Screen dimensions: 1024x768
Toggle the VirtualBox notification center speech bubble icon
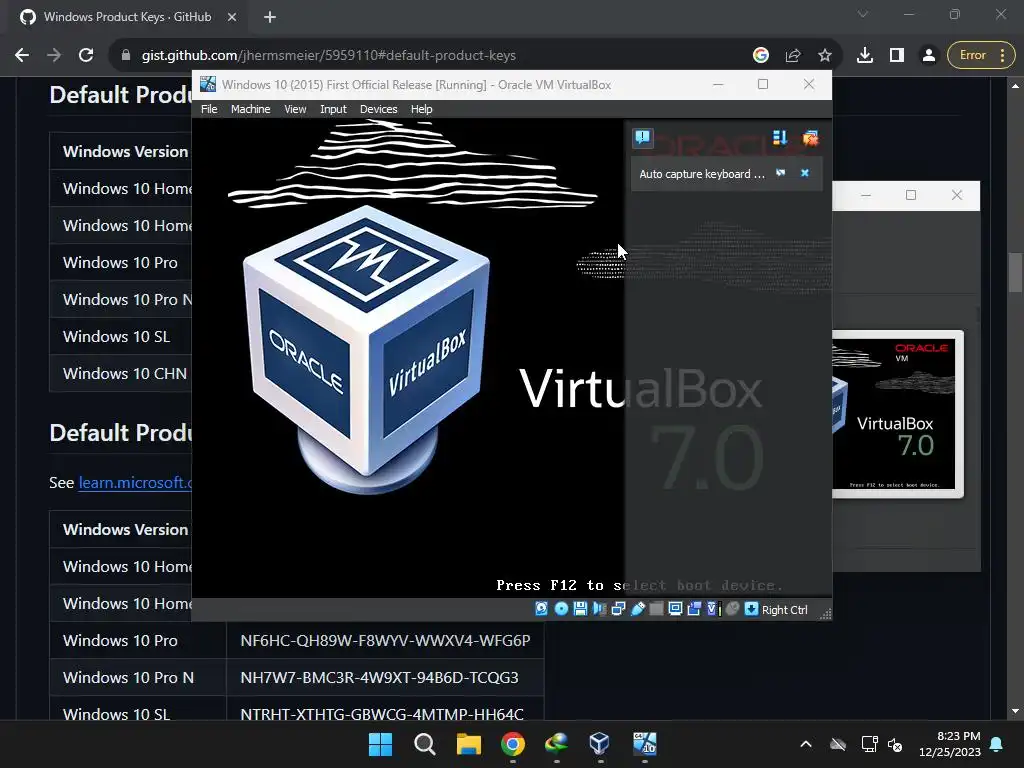pos(643,138)
